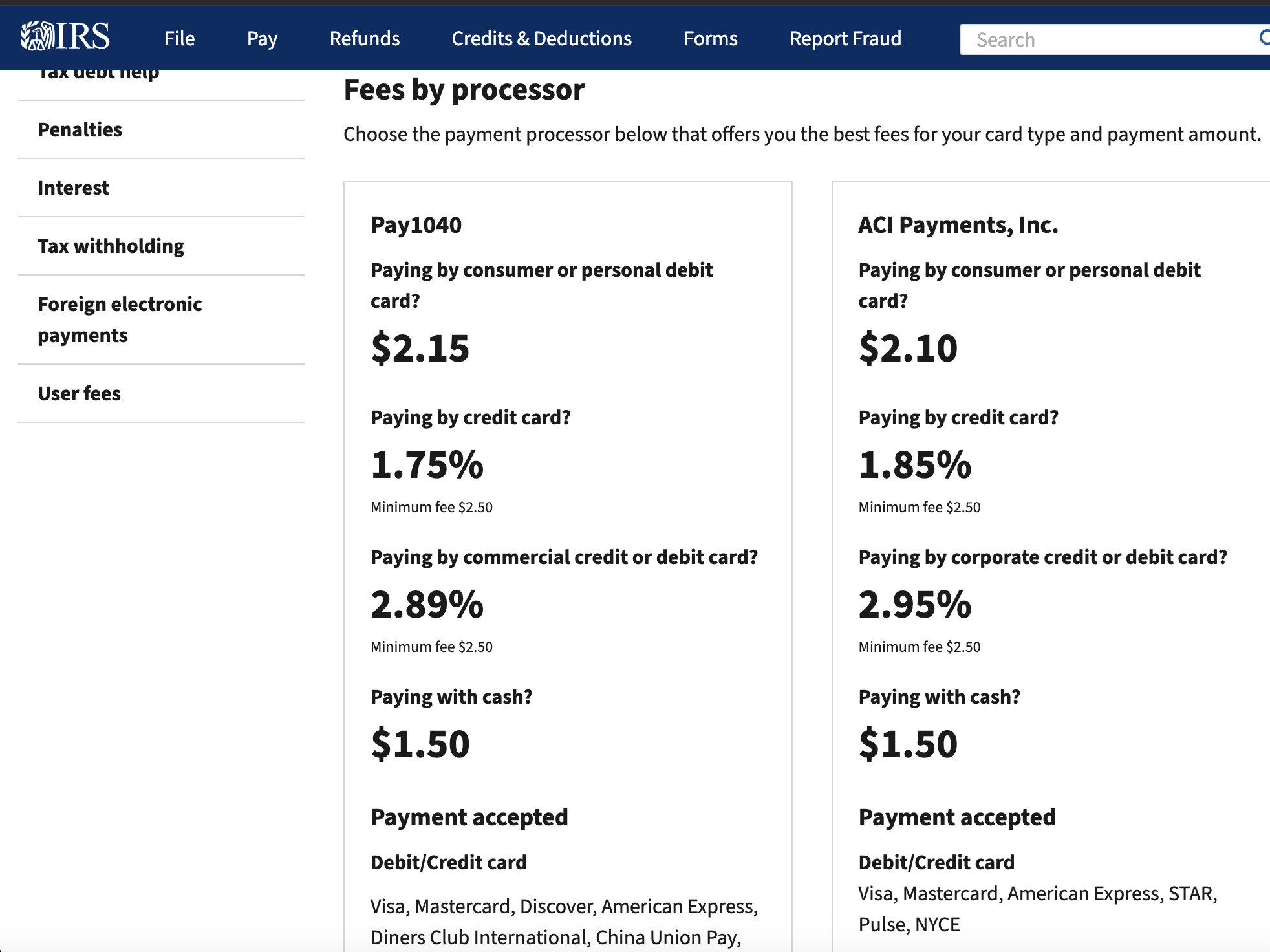Image resolution: width=1270 pixels, height=952 pixels.
Task: Open the Report Fraud menu
Action: pyautogui.click(x=845, y=39)
